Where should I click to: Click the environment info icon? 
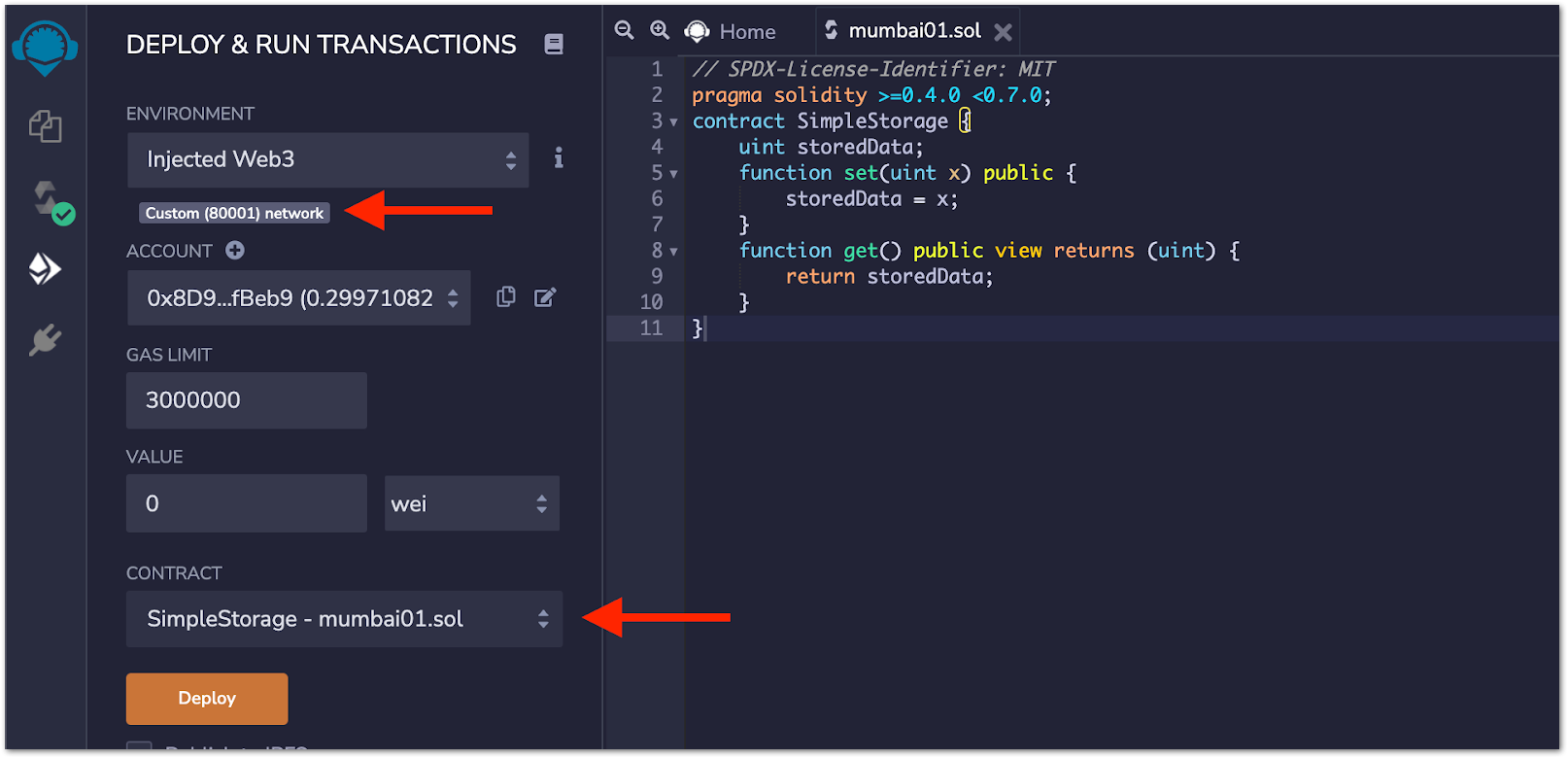point(559,158)
